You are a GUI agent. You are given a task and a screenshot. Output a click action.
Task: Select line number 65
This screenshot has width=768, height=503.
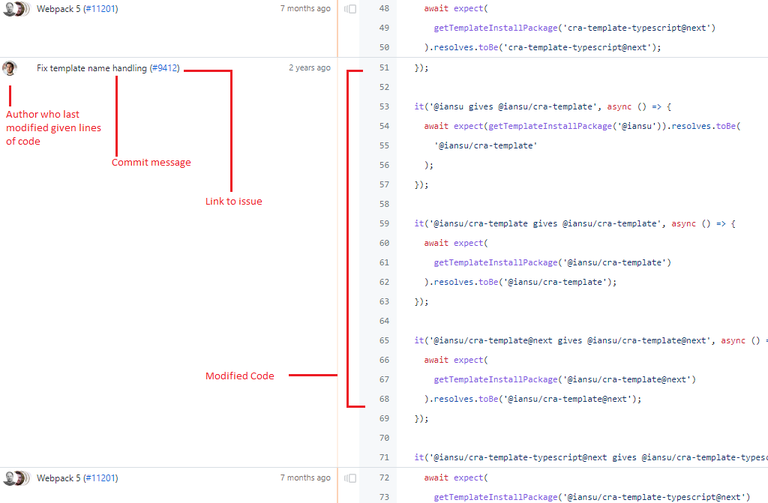pos(384,340)
